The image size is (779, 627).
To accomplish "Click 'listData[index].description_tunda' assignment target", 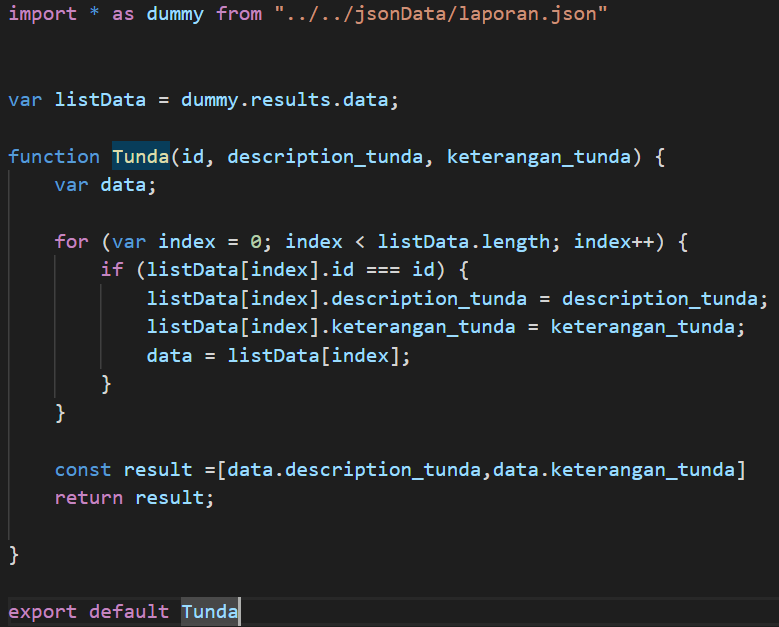I will coord(337,299).
